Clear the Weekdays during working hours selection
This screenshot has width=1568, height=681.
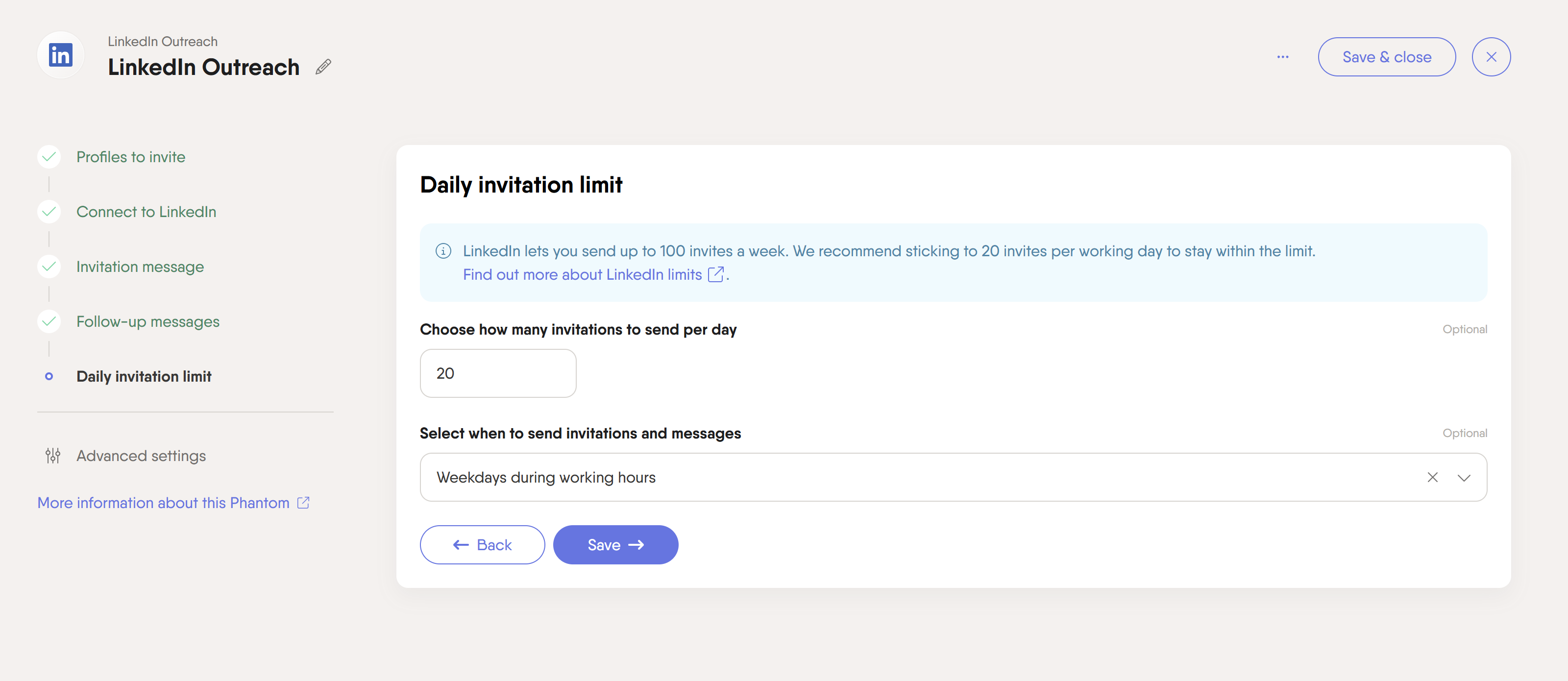(1432, 477)
